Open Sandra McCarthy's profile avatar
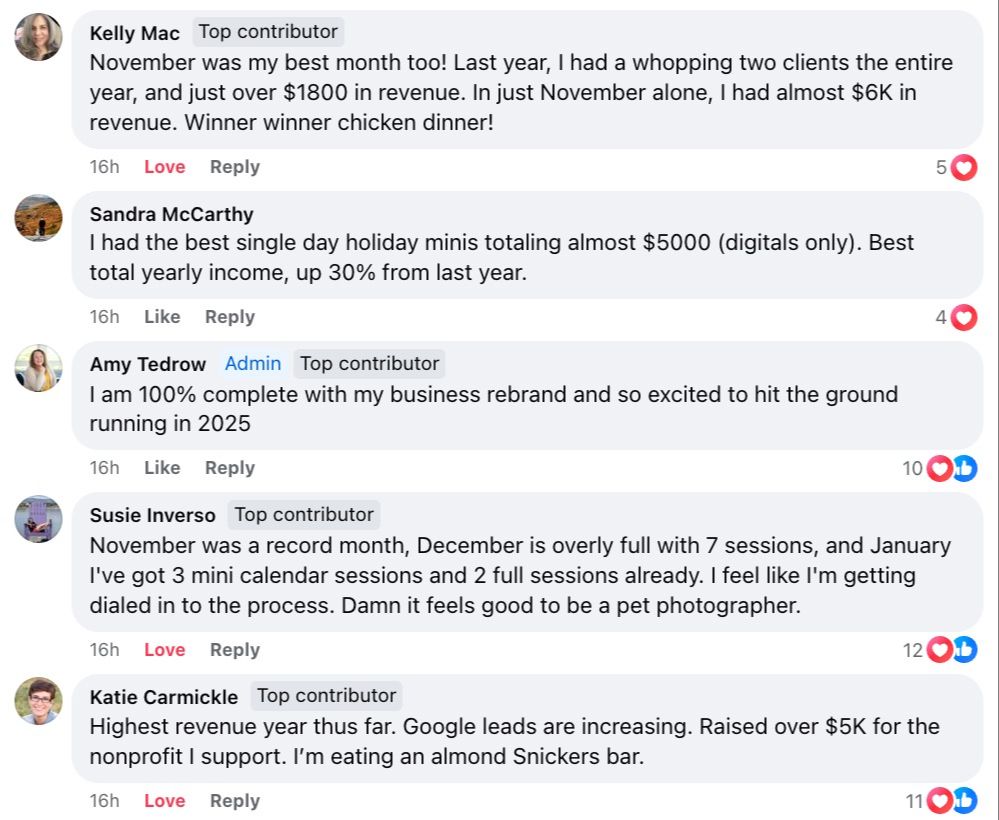999x820 pixels. point(39,218)
